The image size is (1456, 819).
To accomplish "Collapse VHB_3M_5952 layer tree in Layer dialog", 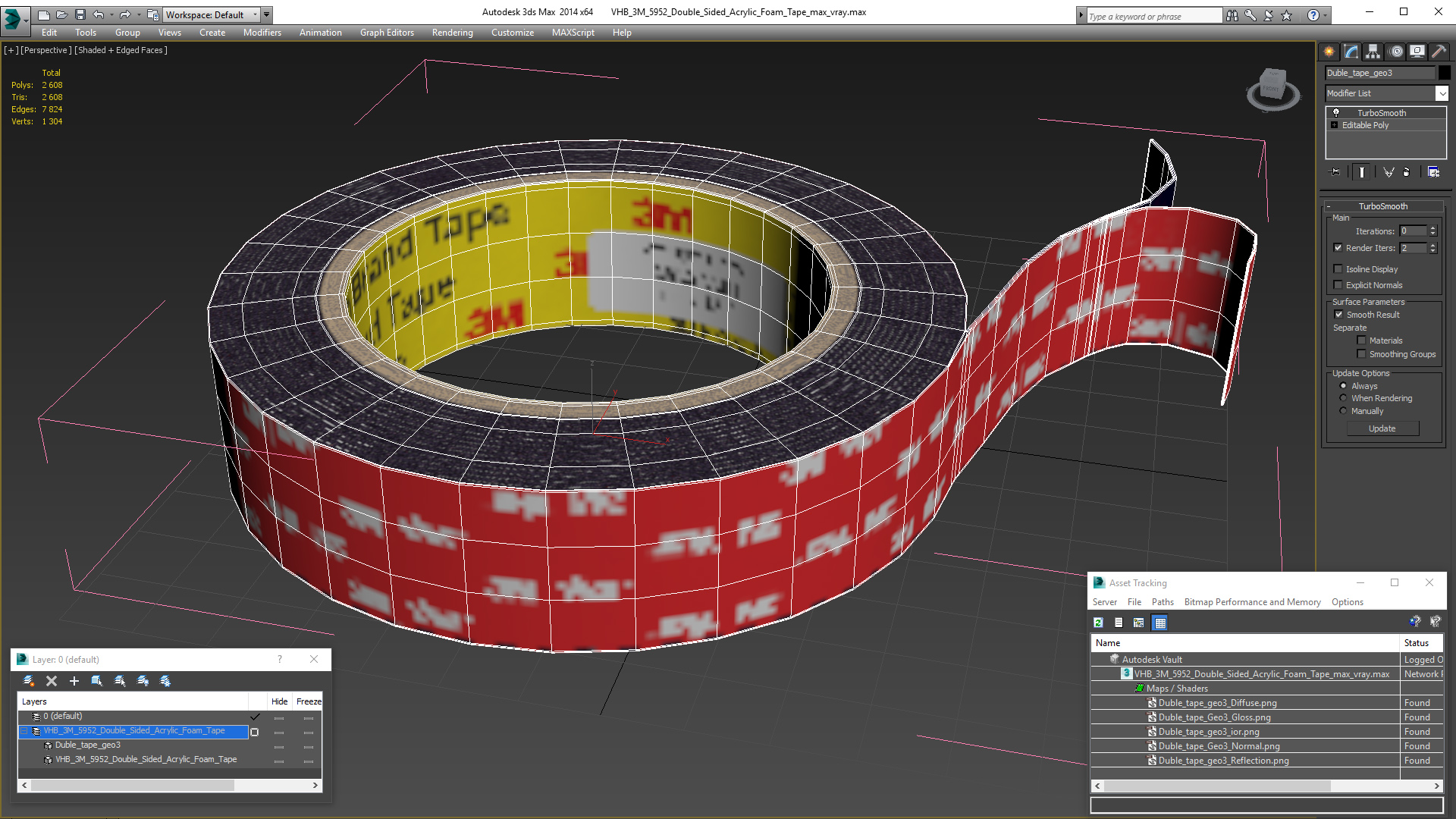I will (24, 731).
